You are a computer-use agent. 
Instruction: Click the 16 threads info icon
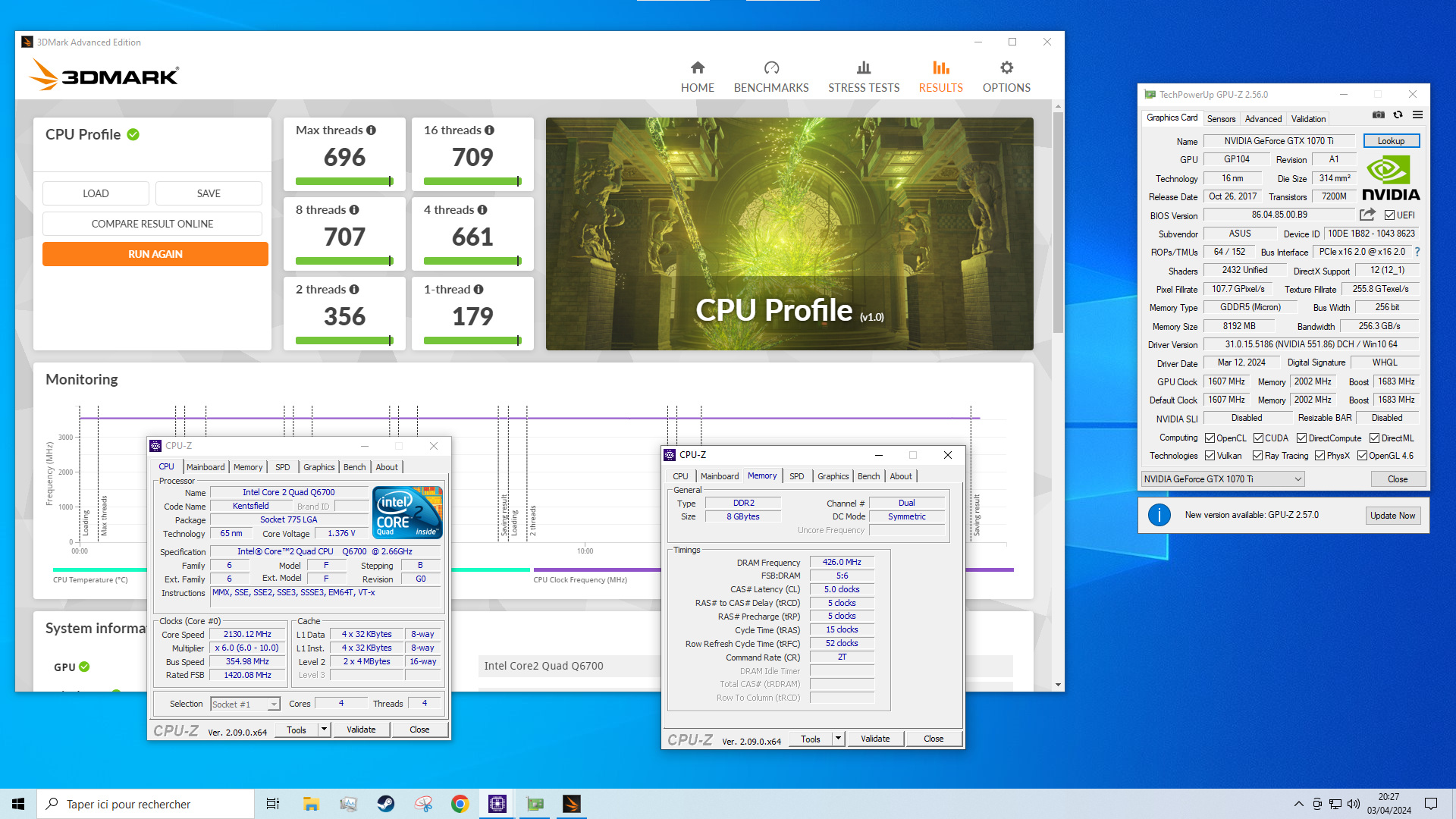pos(489,130)
